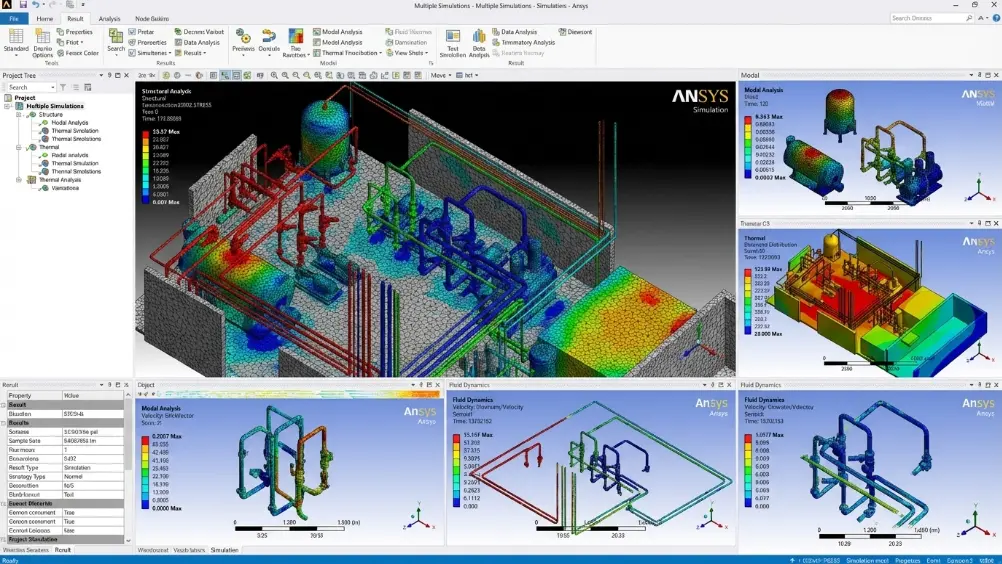This screenshot has height=564, width=1002.
Task: Click the Fenice Color icon
Action: click(60, 53)
